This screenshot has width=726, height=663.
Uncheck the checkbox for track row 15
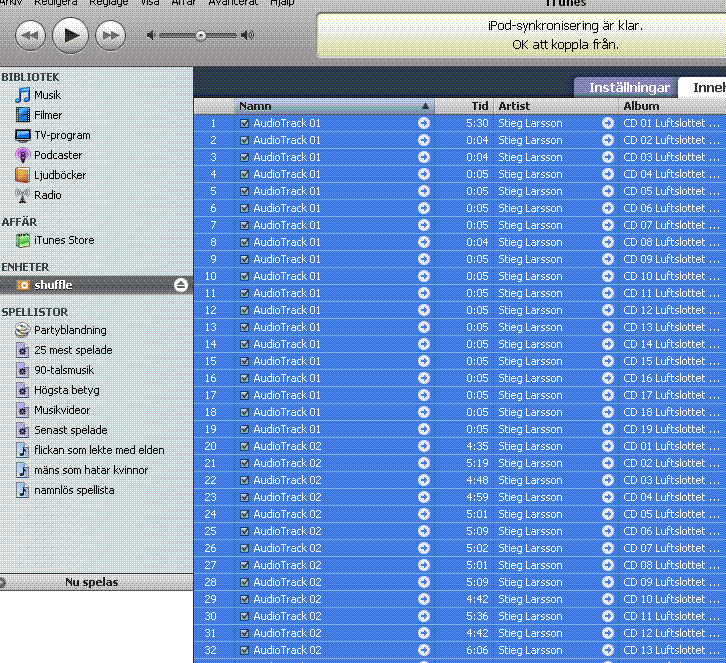[x=245, y=361]
